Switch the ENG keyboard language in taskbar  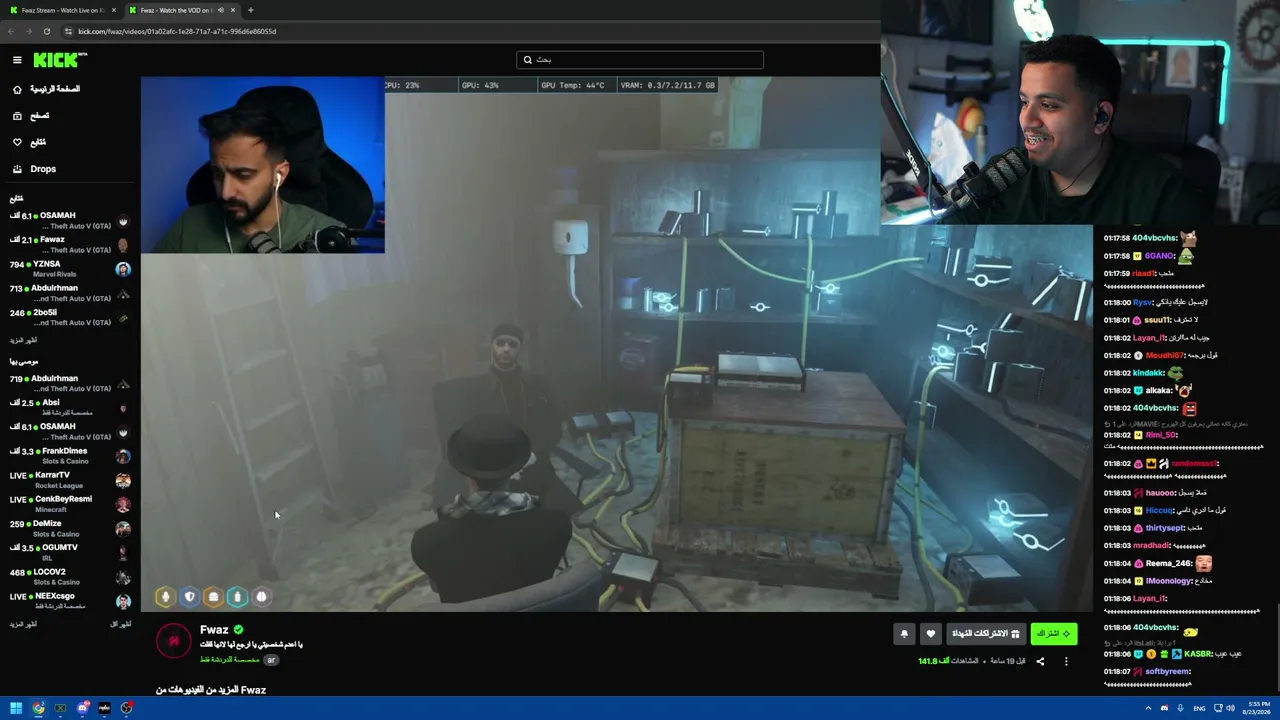coord(1199,708)
